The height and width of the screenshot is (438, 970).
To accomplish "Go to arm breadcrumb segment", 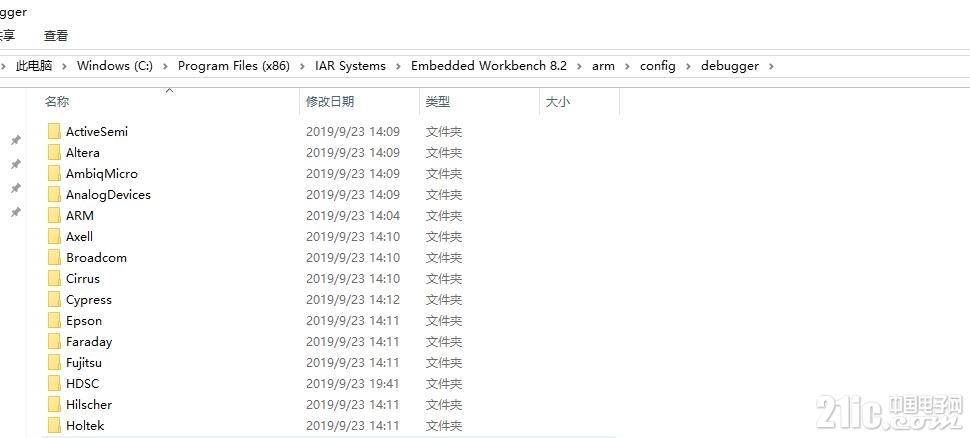I will (603, 66).
